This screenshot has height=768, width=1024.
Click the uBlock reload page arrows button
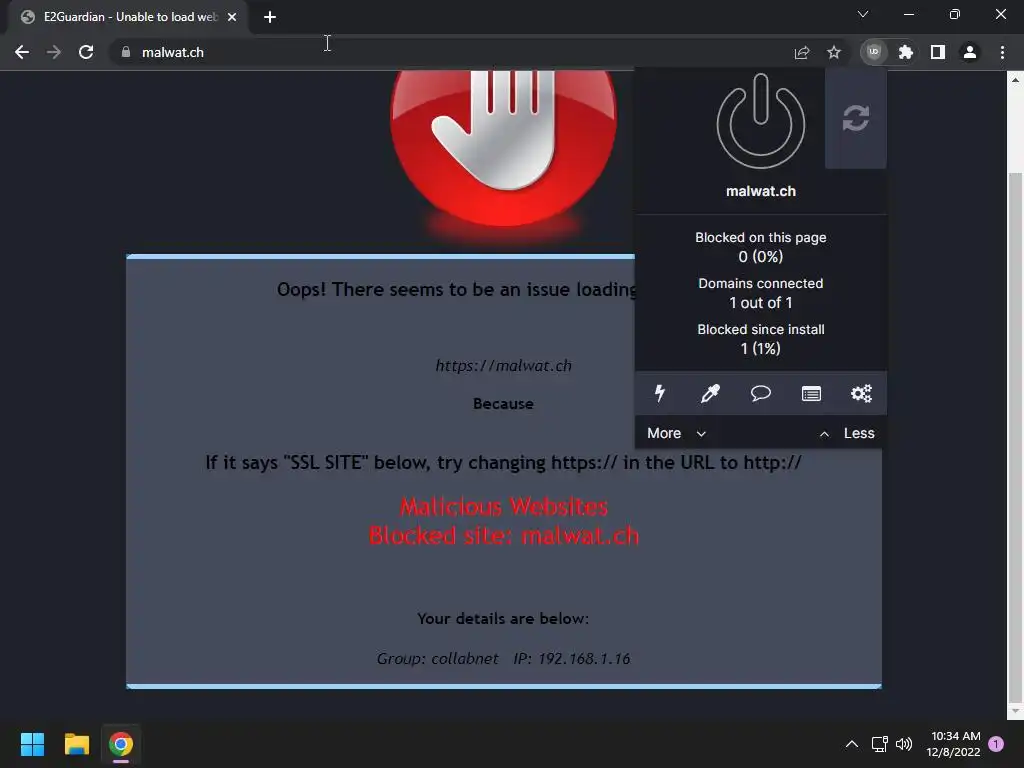point(856,118)
